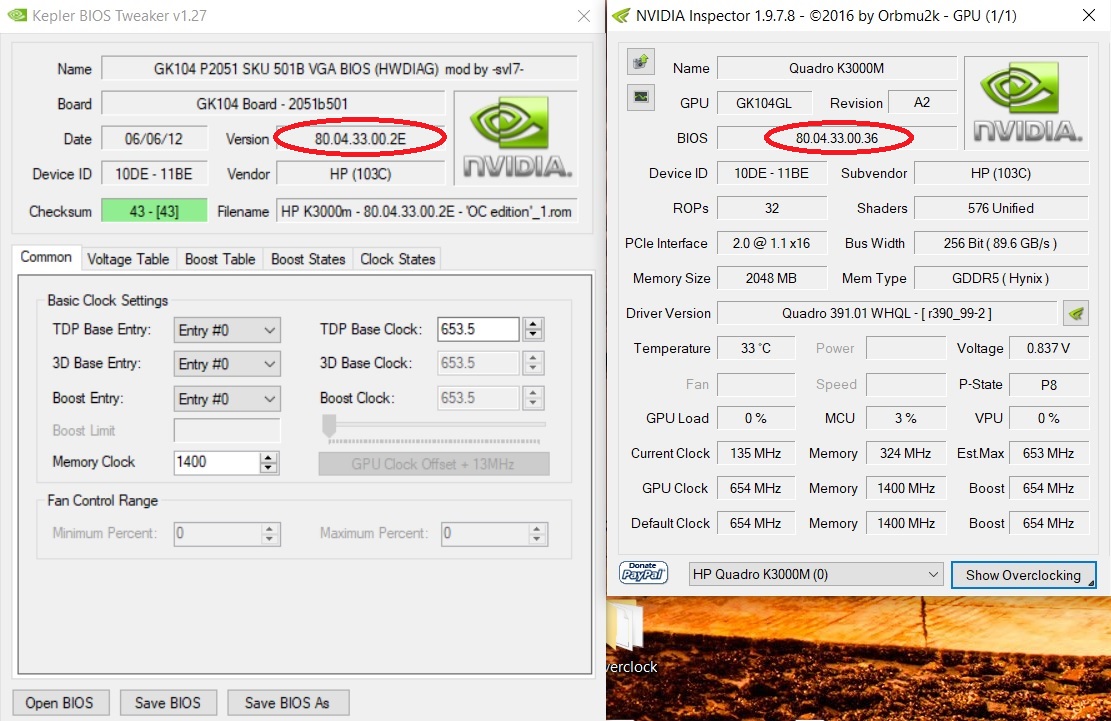Click the Device ID field in Kepler BIOS Tweaker
The width and height of the screenshot is (1111, 721).
154,174
